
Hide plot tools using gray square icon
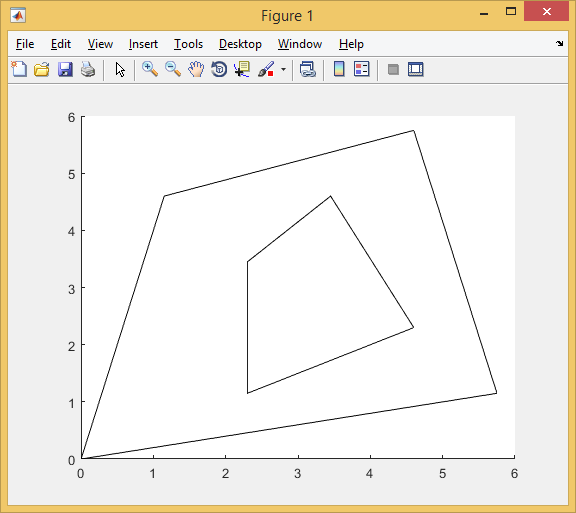click(393, 69)
